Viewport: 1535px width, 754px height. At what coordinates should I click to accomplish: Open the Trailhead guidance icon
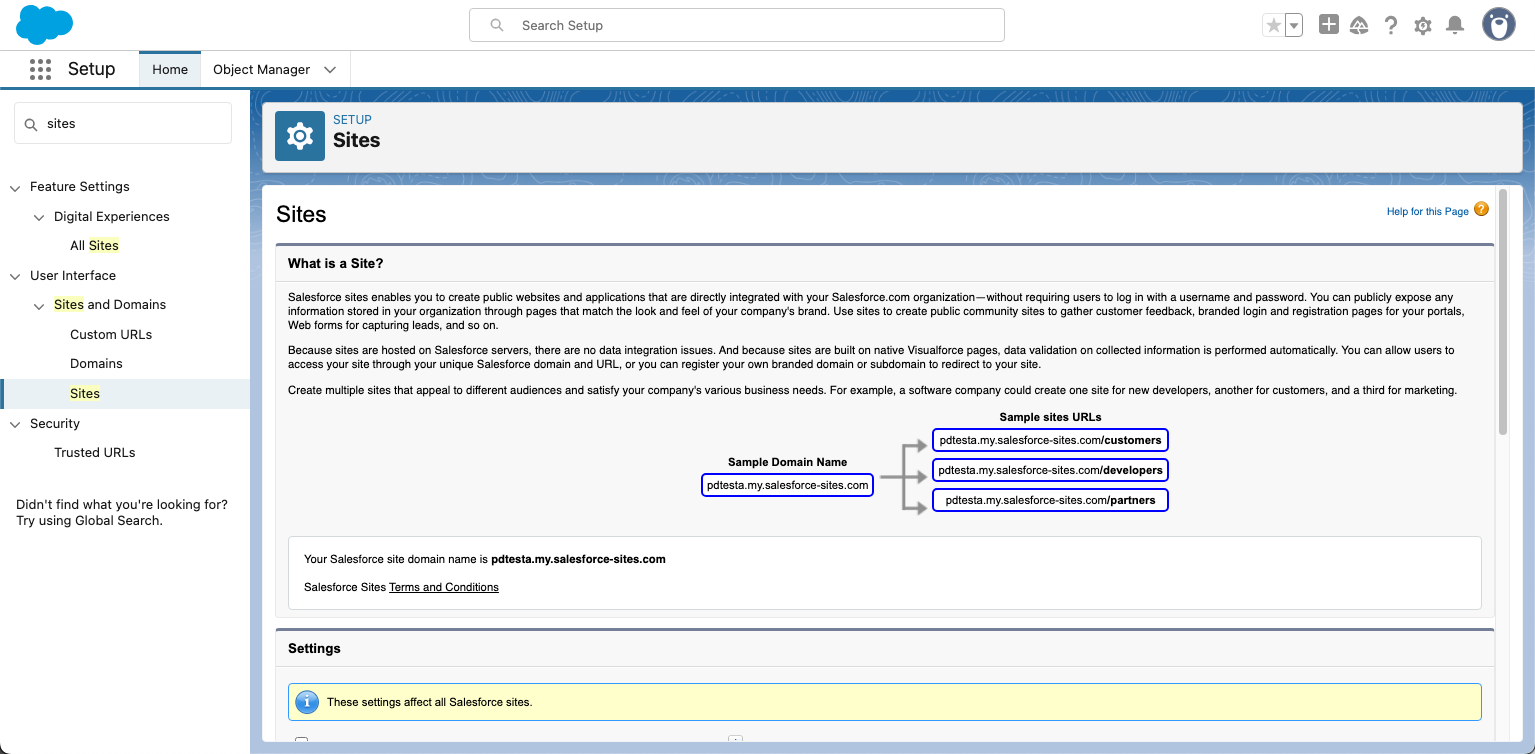pyautogui.click(x=1359, y=26)
